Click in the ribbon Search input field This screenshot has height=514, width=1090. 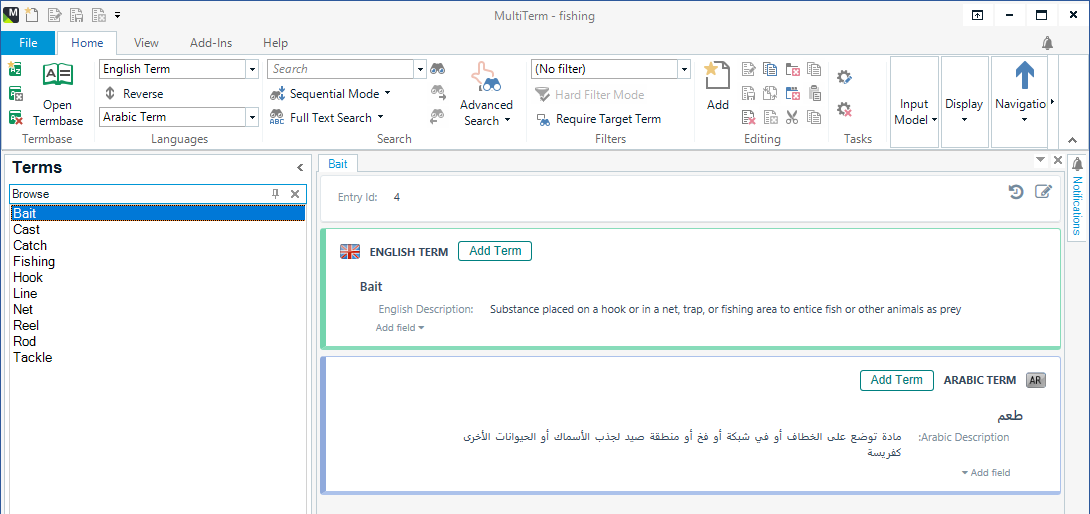[x=341, y=69]
